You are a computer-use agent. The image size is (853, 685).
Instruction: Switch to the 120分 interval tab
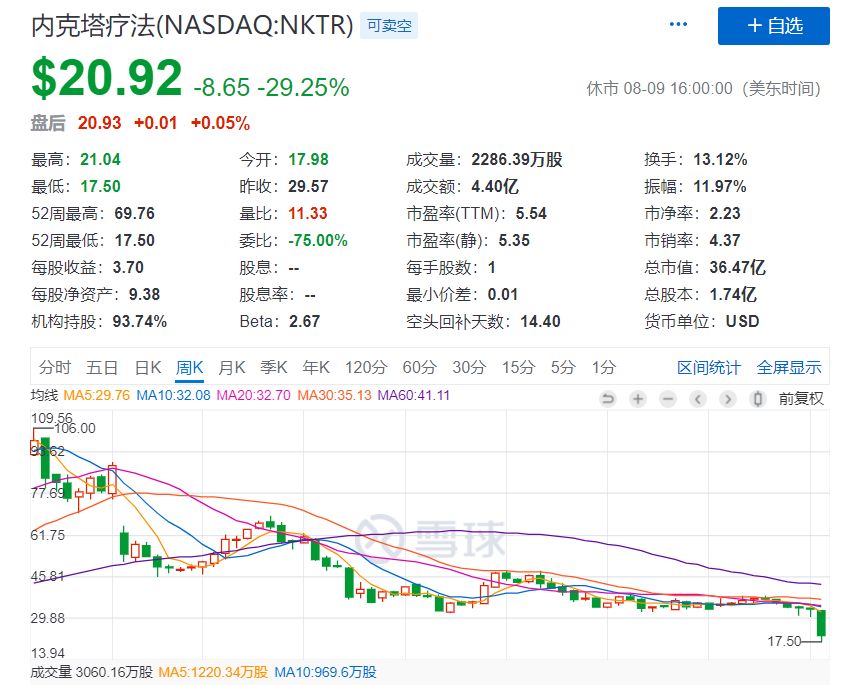click(366, 367)
